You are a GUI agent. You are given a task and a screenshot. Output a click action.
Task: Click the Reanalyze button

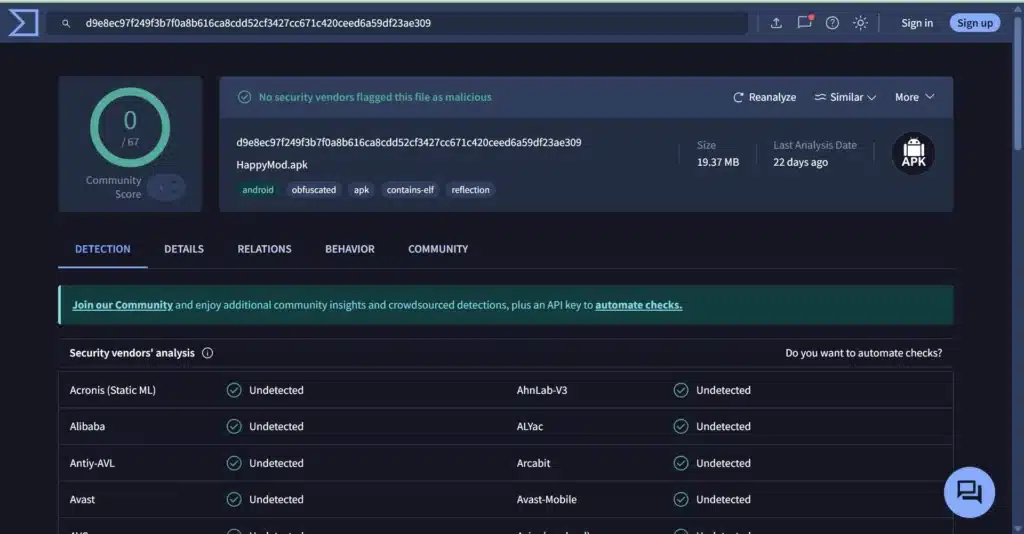tap(764, 97)
